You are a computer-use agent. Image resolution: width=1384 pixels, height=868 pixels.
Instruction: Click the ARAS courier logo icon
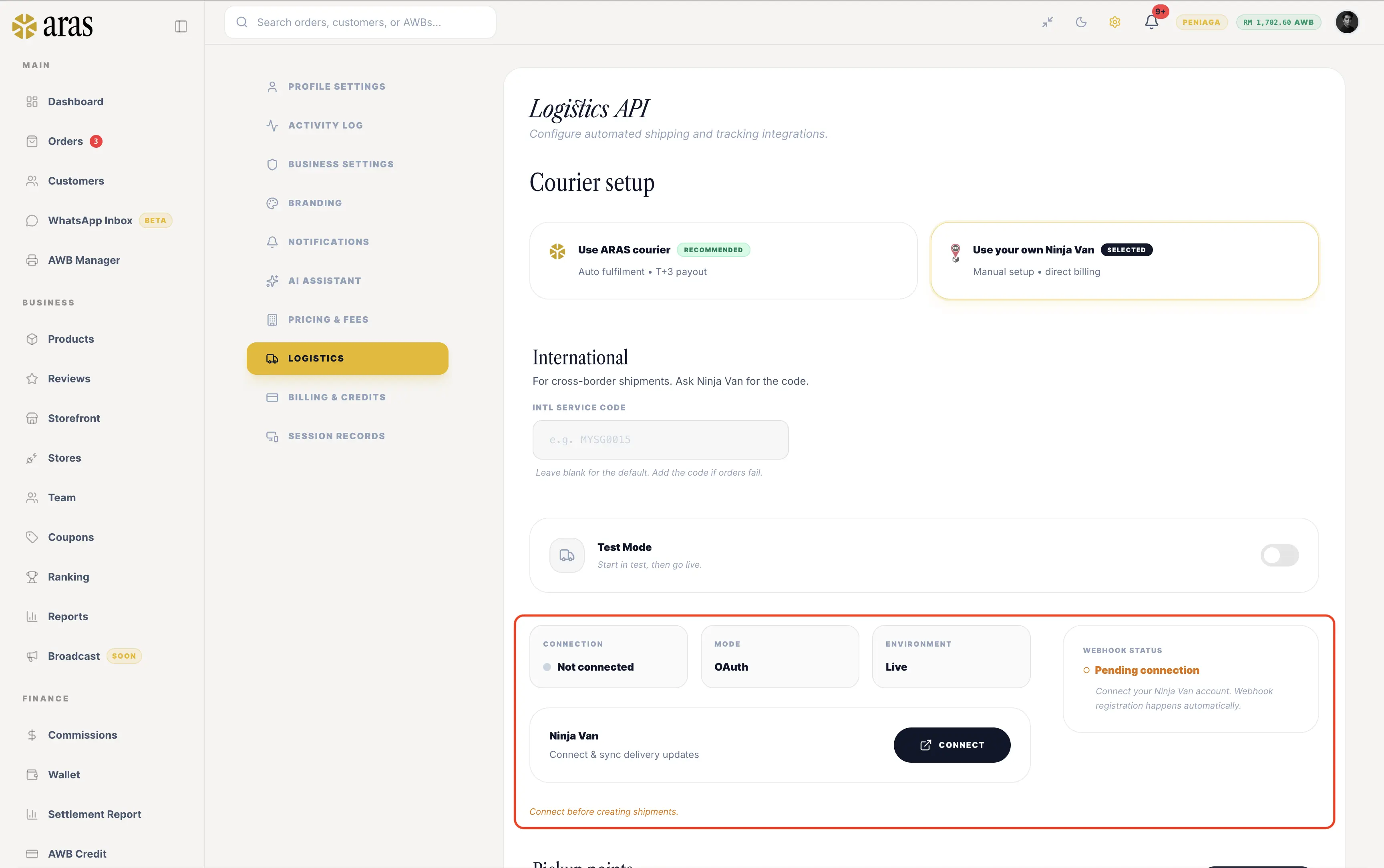(557, 251)
